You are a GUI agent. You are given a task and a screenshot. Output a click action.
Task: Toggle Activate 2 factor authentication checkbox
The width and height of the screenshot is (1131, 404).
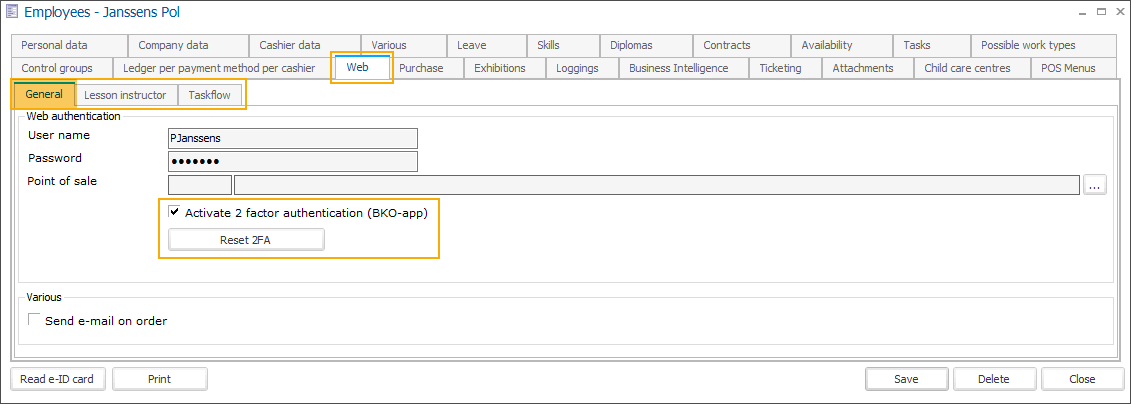(x=175, y=213)
